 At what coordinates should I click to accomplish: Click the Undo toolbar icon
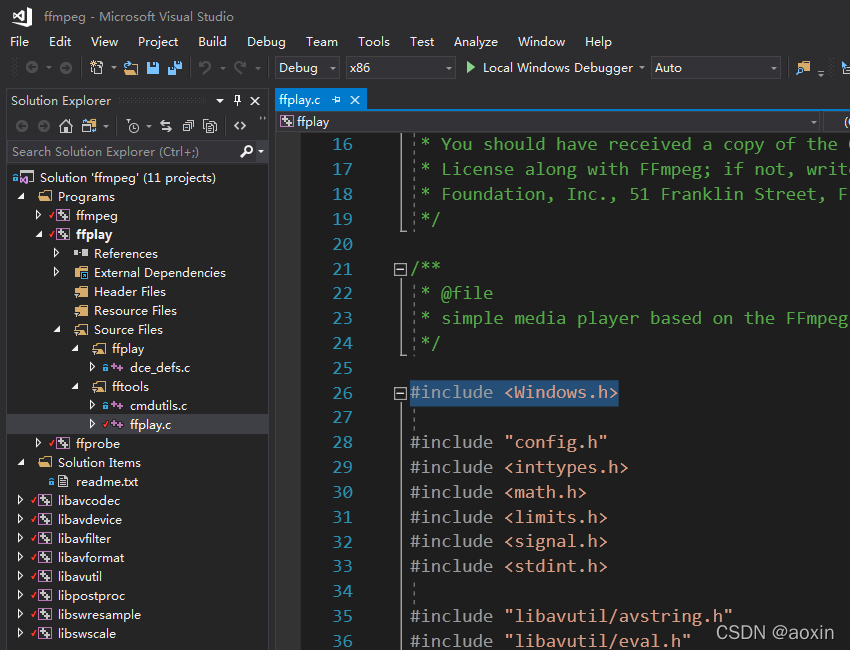point(205,68)
